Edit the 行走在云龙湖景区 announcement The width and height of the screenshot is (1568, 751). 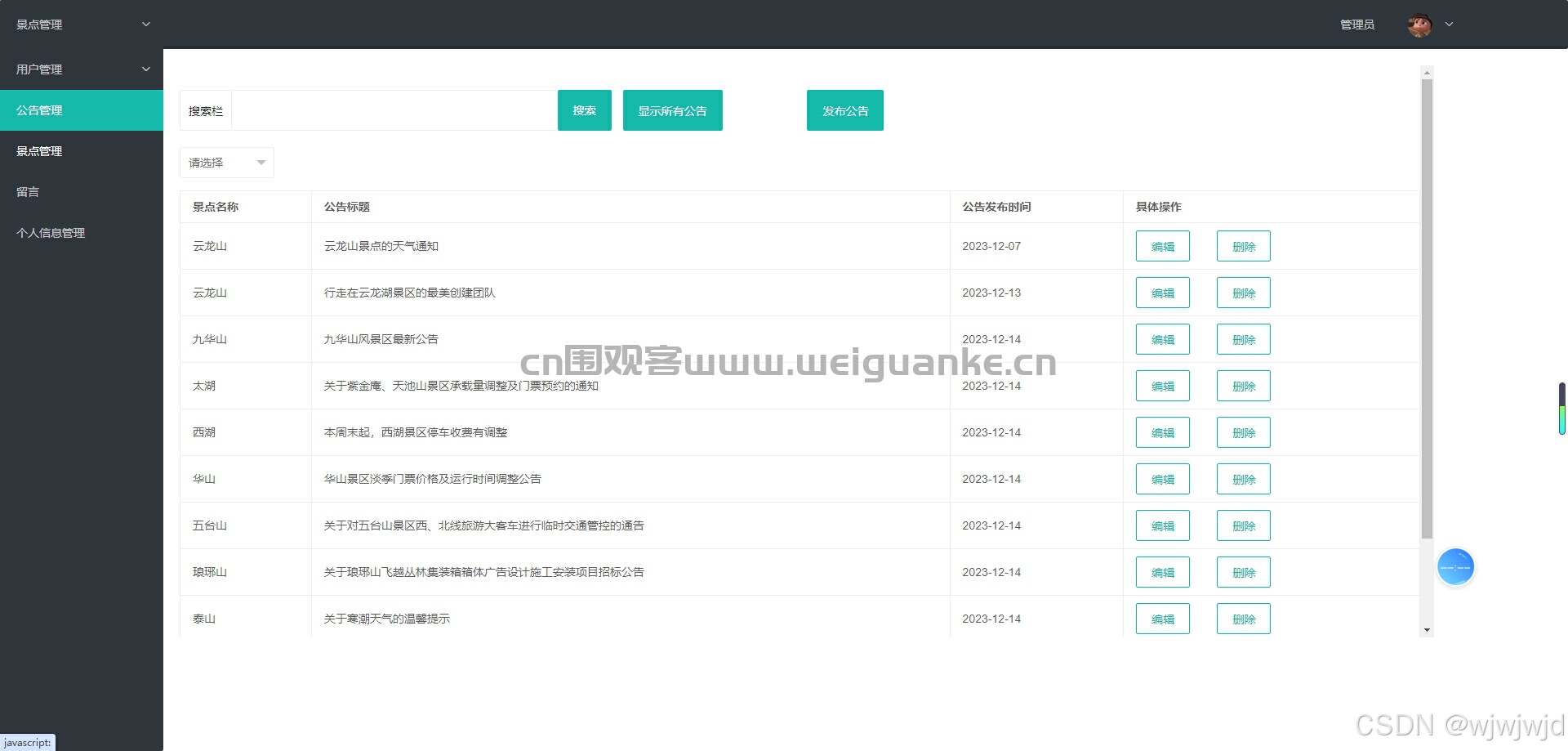(x=1163, y=293)
